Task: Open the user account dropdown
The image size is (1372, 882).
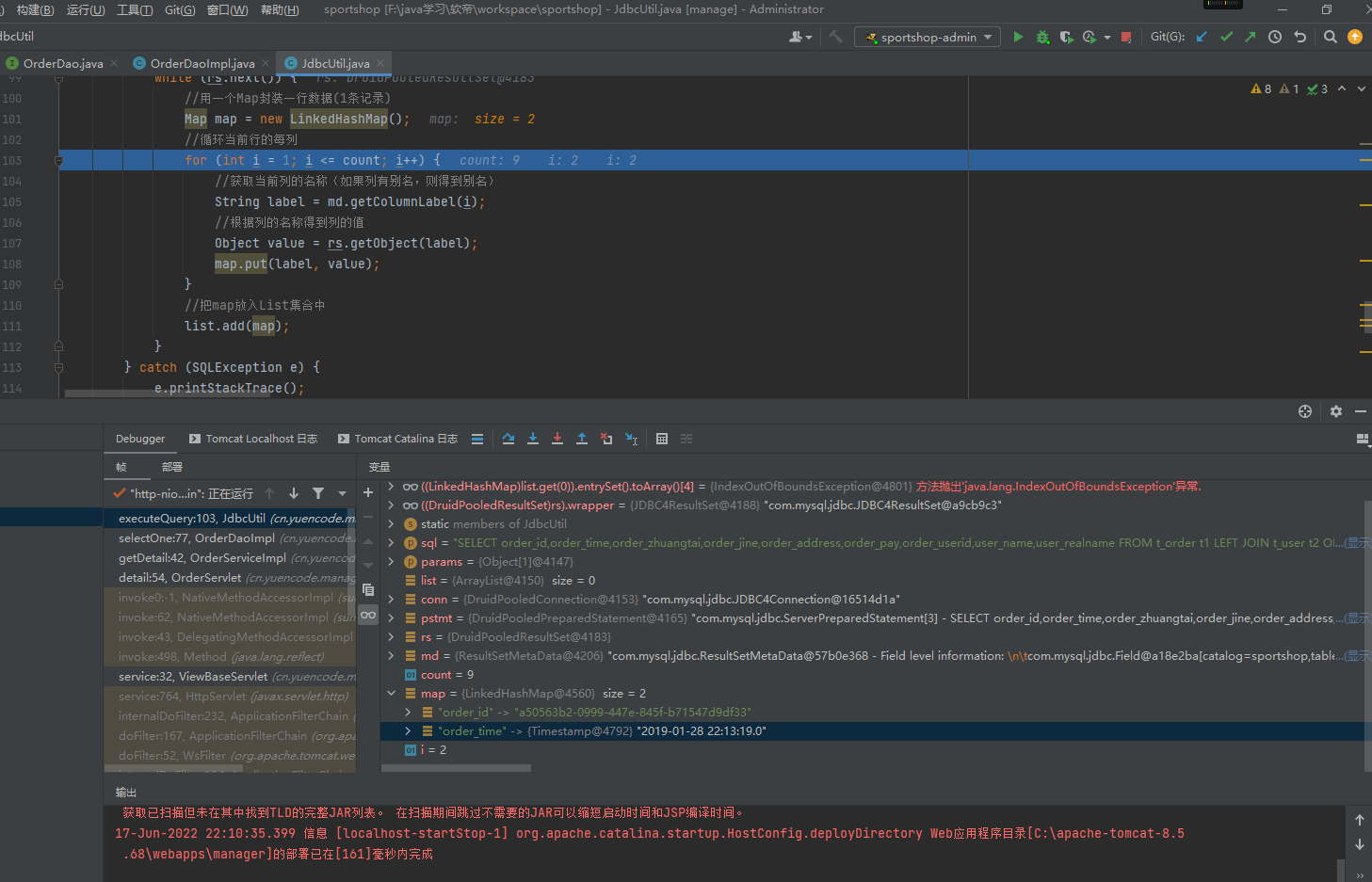Action: tap(800, 37)
